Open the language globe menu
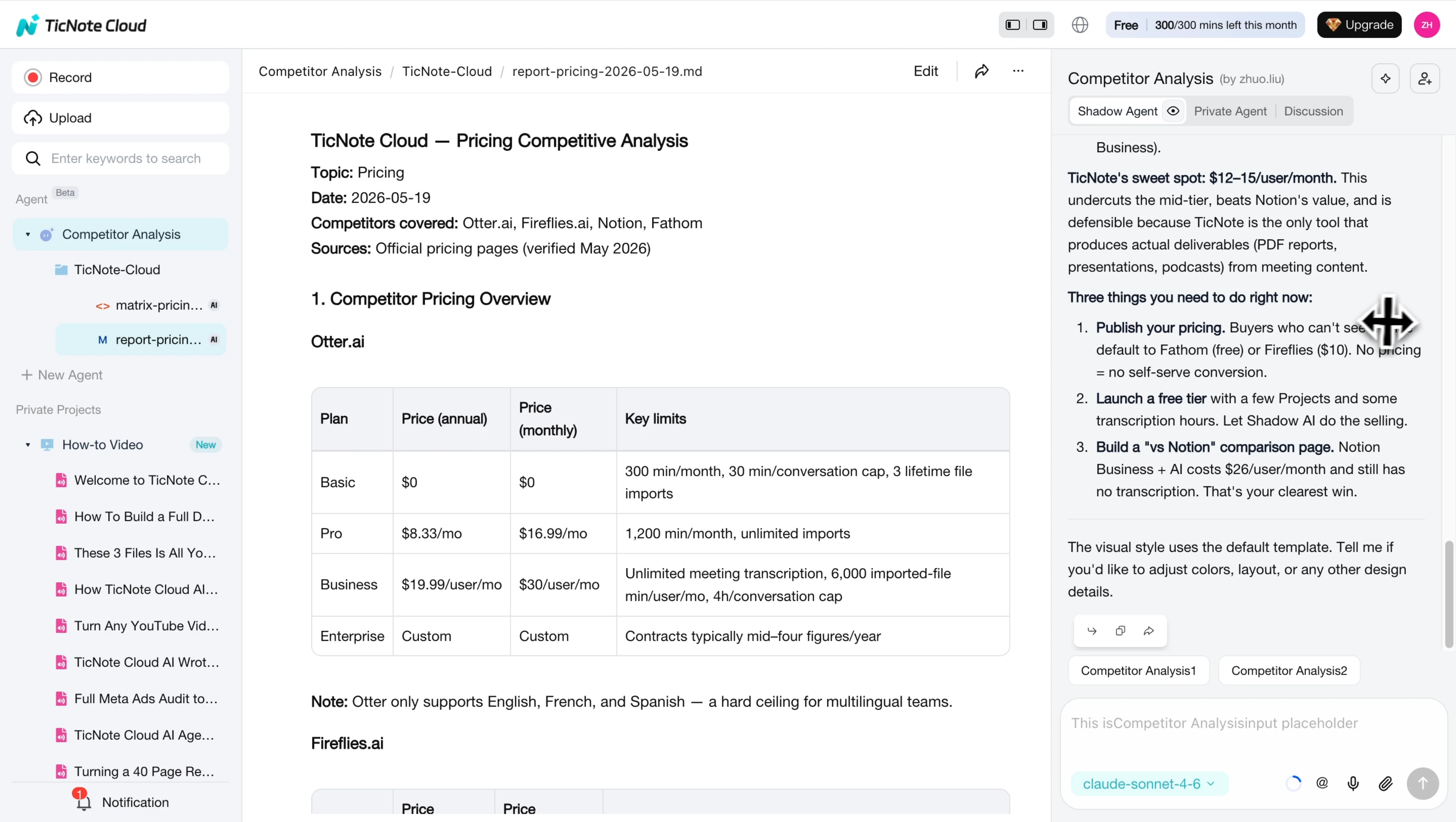1456x822 pixels. coord(1080,25)
